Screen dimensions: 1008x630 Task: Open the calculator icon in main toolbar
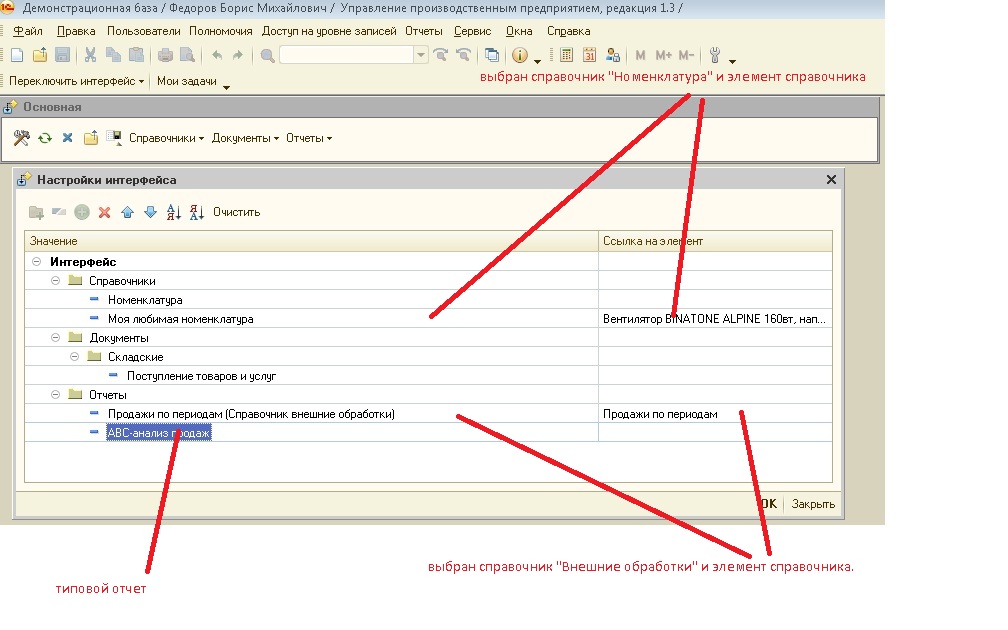566,55
